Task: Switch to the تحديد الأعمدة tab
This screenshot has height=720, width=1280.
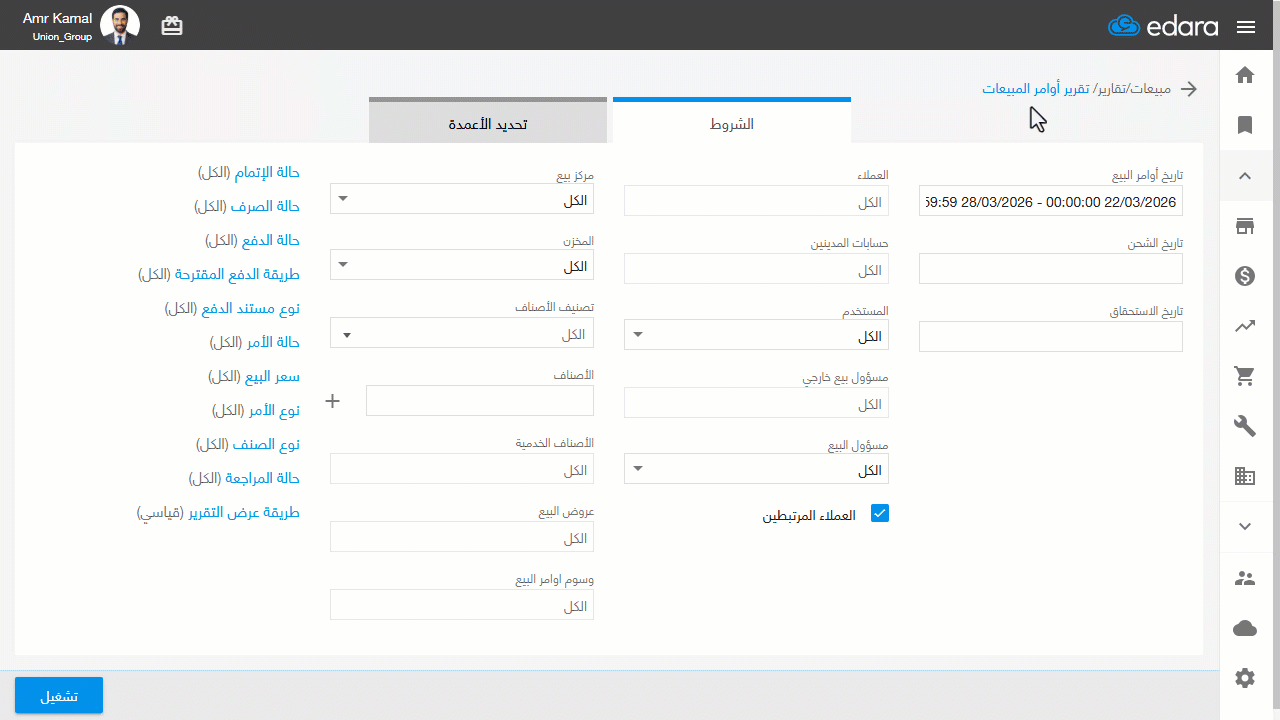Action: coord(487,123)
